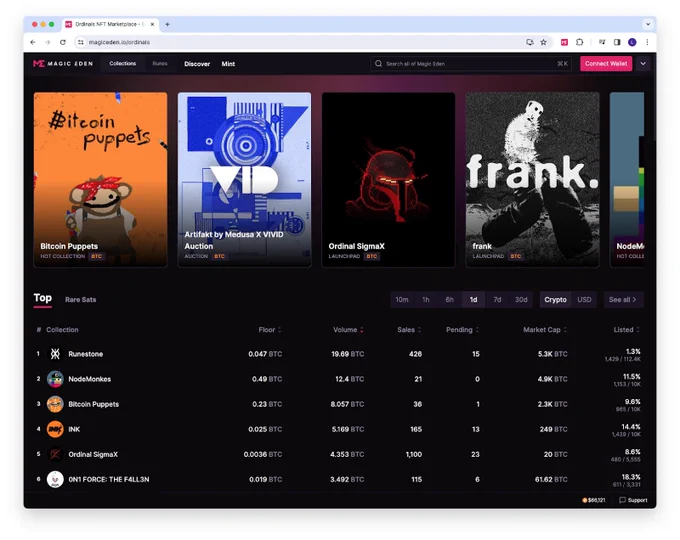View site information icon in address bar
The image size is (680, 540).
(81, 42)
